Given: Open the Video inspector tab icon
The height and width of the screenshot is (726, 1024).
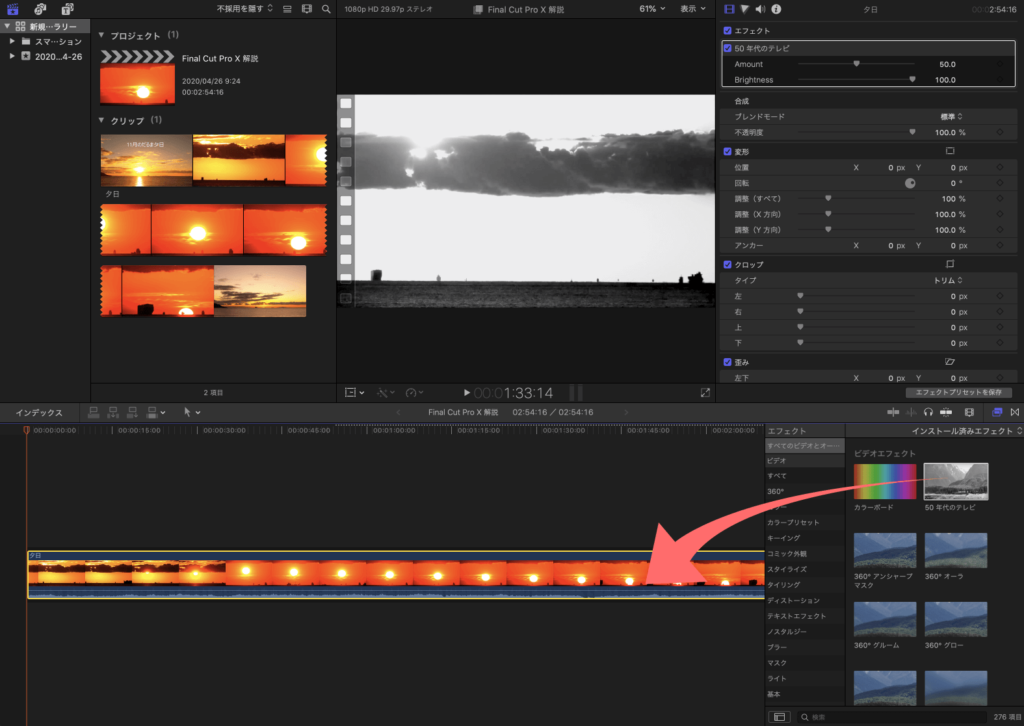Looking at the screenshot, I should tap(729, 9).
